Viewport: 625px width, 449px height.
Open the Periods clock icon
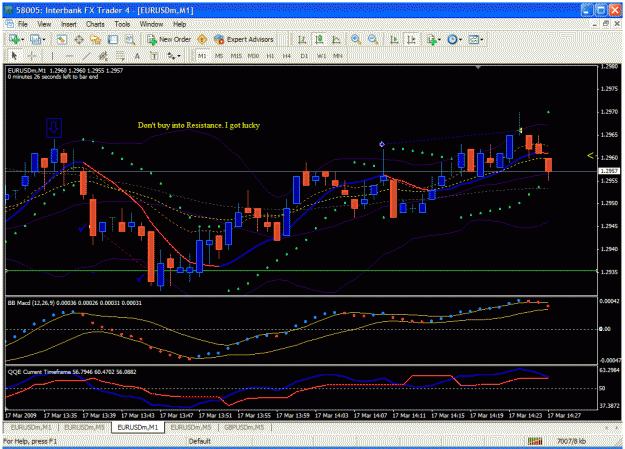(452, 39)
